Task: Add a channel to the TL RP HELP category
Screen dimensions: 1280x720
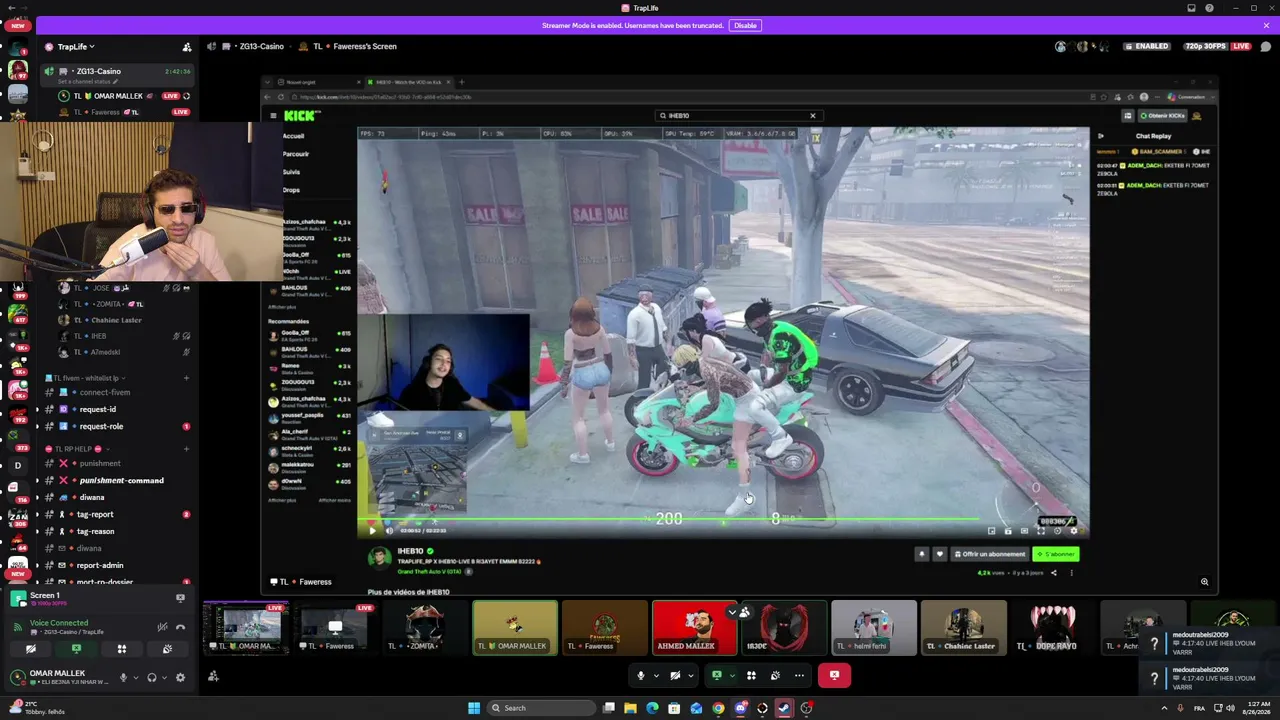Action: [x=186, y=449]
